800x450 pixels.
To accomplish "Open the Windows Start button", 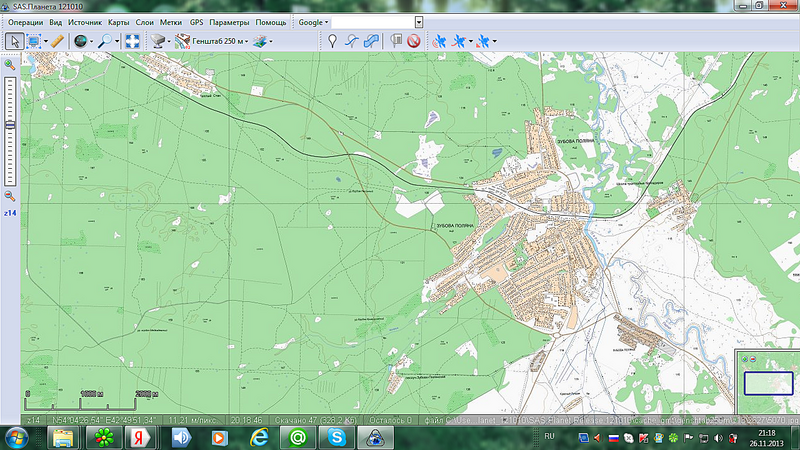I will point(16,438).
